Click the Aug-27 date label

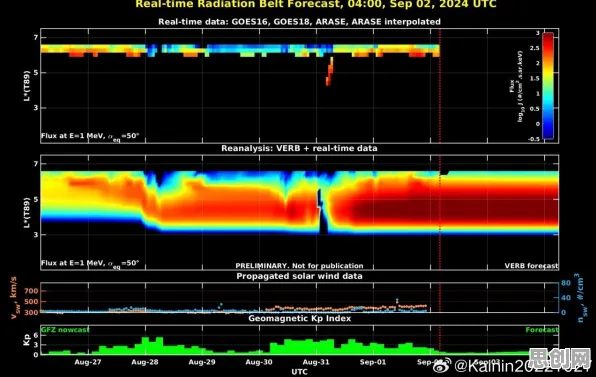[88, 362]
